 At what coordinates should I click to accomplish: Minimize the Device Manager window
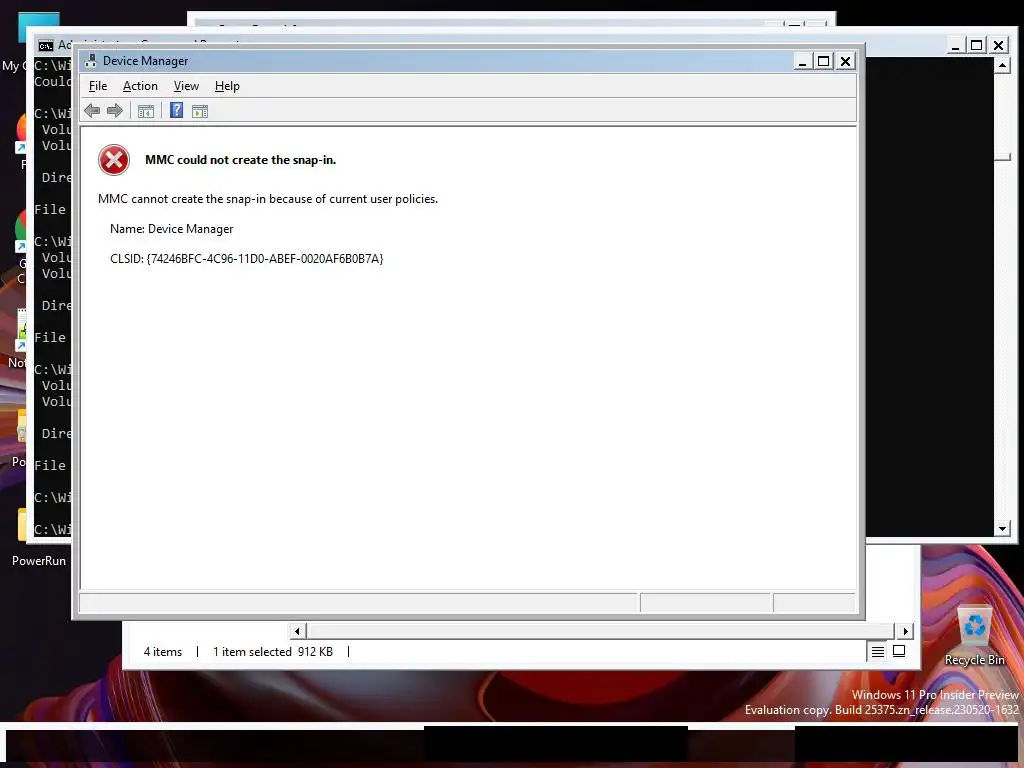click(x=803, y=61)
